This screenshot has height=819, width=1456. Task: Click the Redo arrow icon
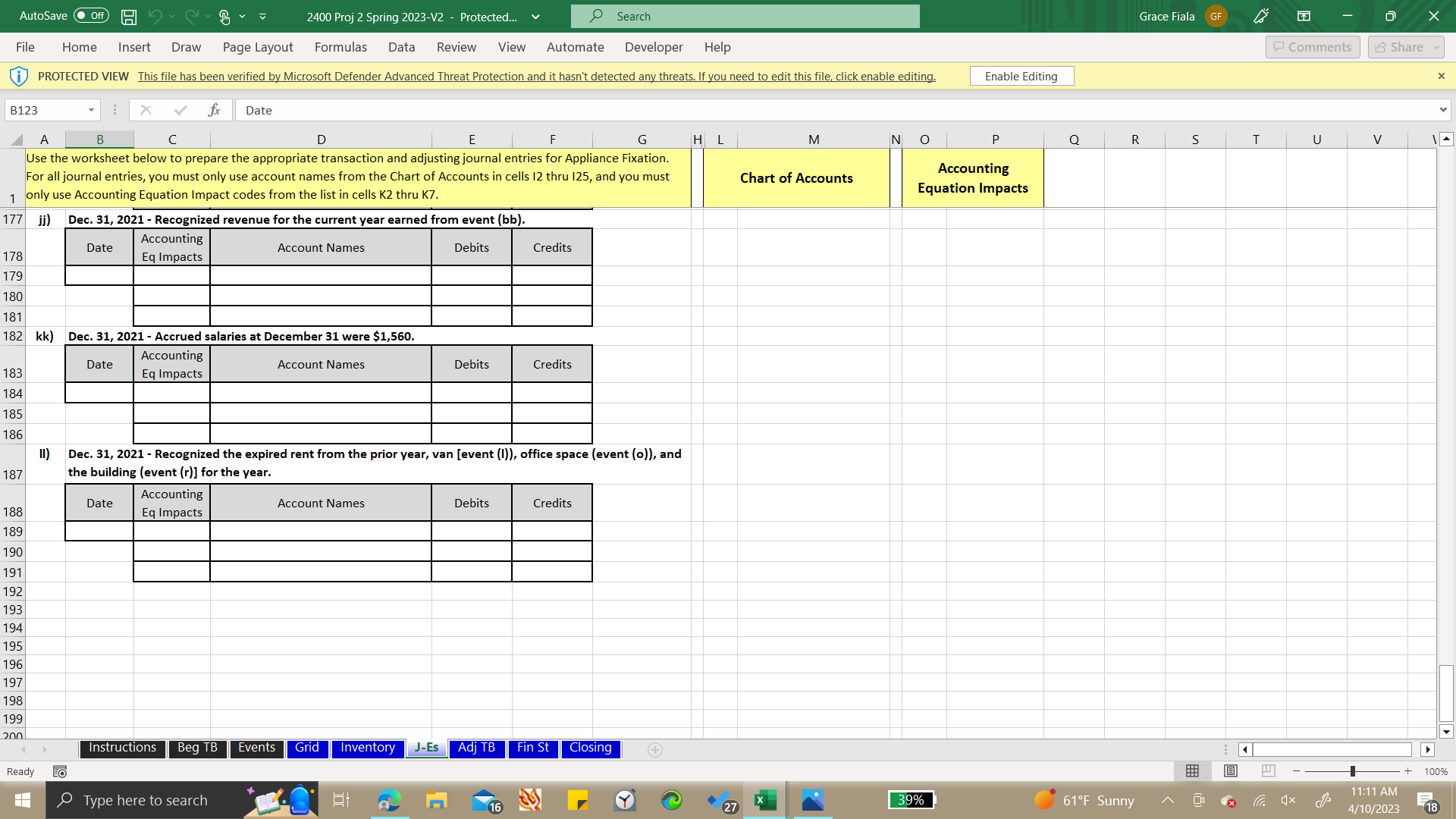click(x=191, y=16)
